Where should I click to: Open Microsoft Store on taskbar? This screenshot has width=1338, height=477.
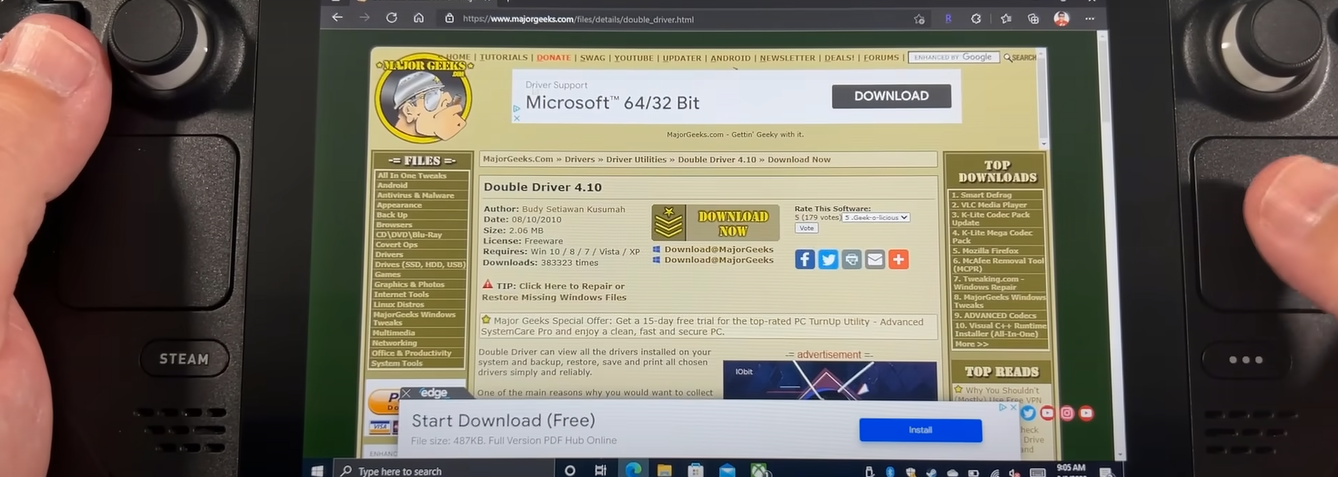point(695,470)
